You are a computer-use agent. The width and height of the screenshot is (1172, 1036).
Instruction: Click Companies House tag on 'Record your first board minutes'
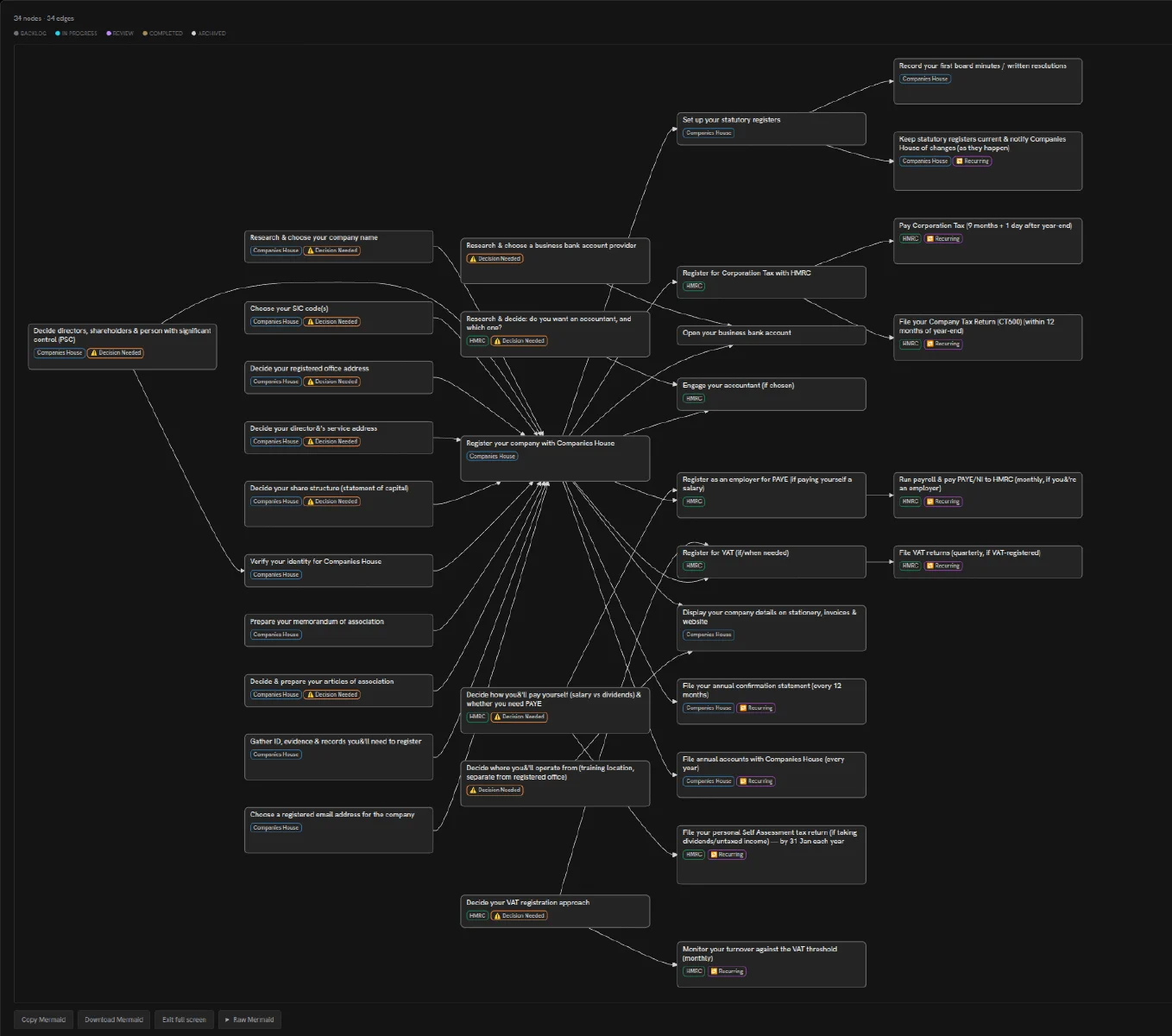pyautogui.click(x=925, y=79)
